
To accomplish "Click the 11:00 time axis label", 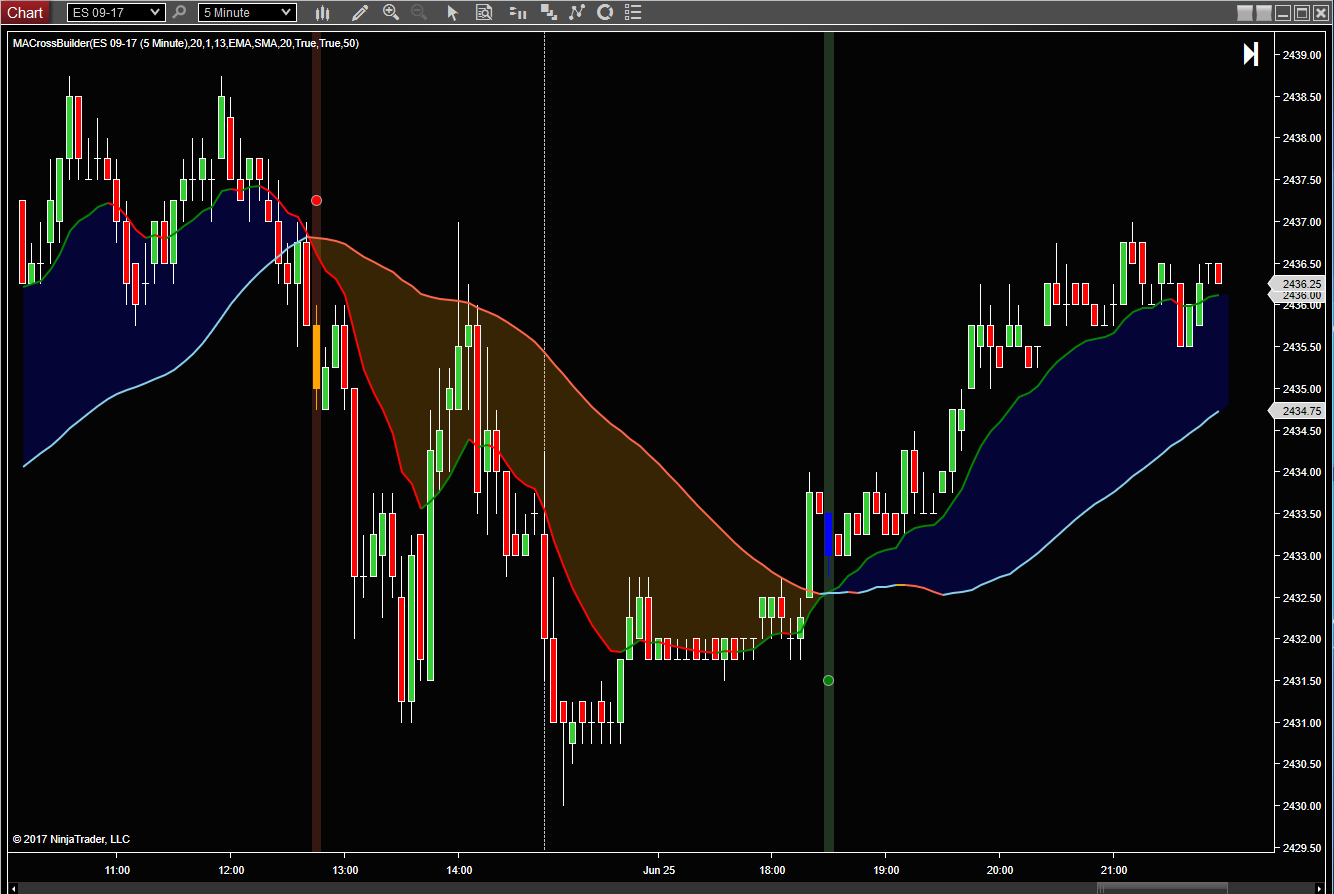I will [x=117, y=870].
